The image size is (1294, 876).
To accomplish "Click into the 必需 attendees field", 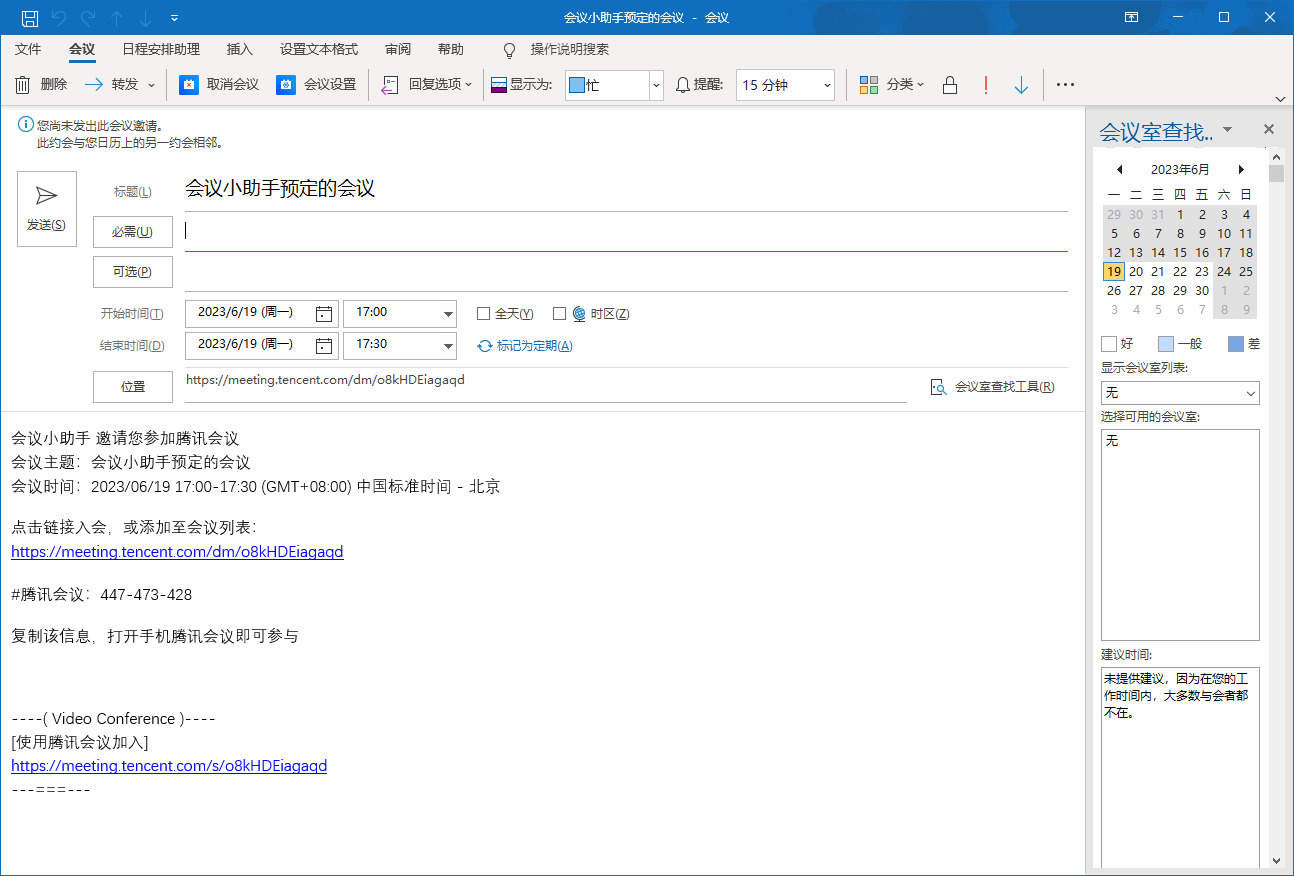I will tap(626, 232).
